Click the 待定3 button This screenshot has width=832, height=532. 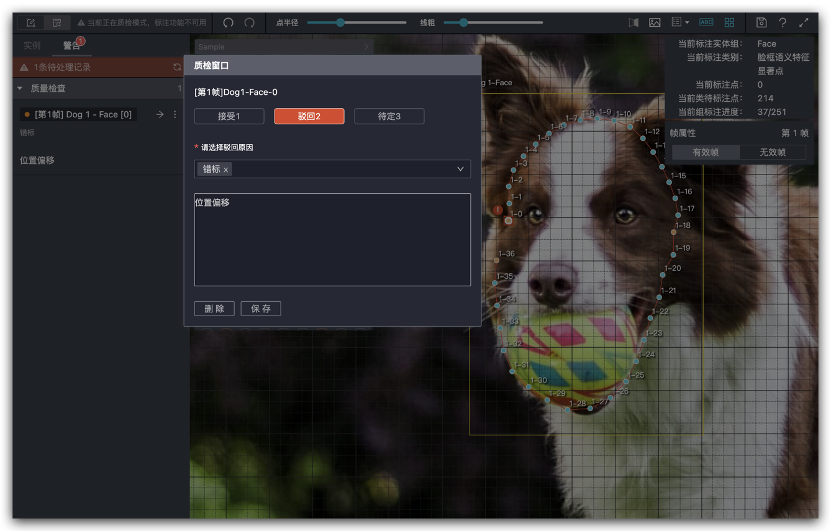tap(389, 116)
